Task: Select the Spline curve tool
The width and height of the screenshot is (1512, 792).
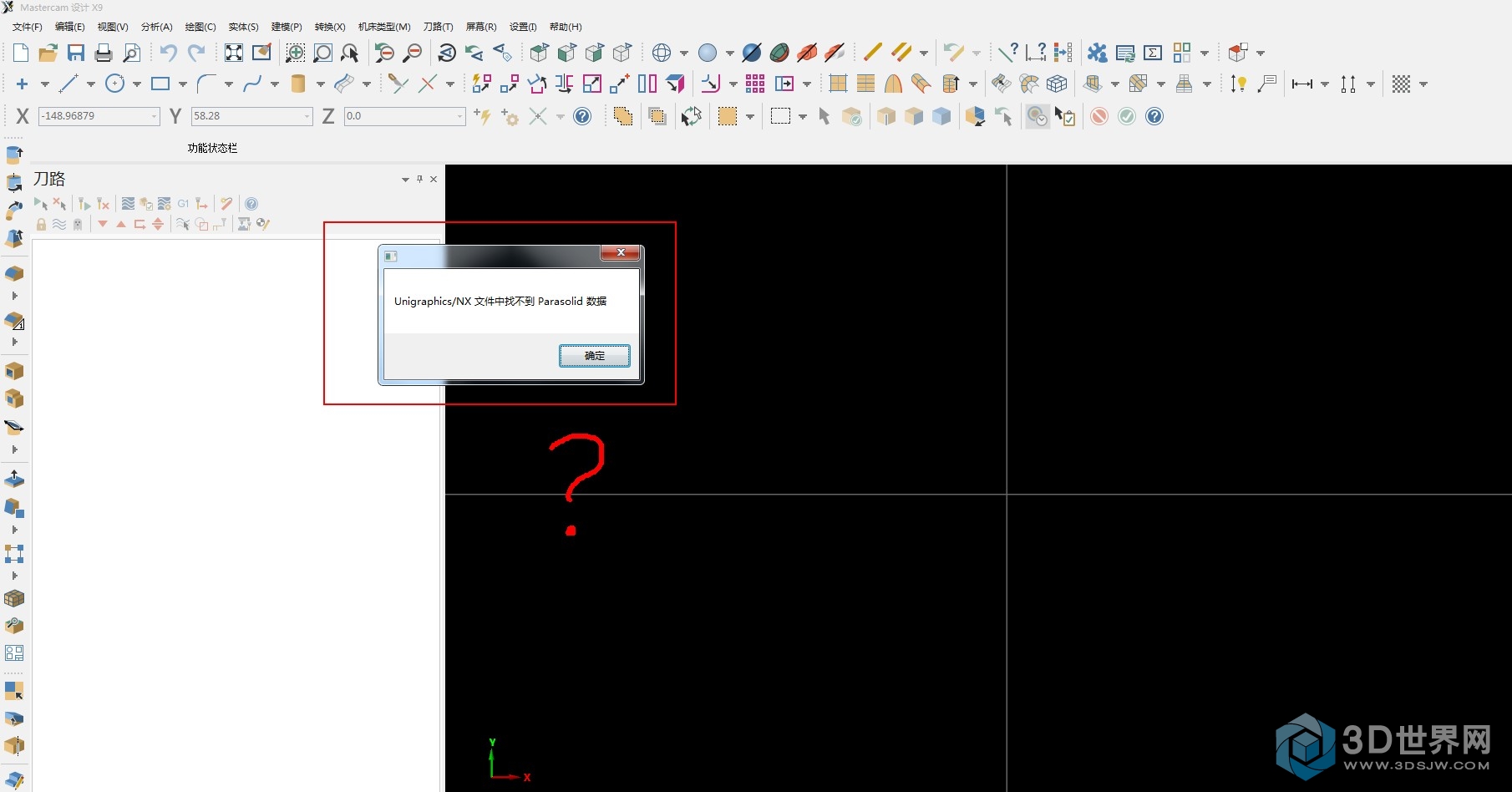Action: click(252, 84)
